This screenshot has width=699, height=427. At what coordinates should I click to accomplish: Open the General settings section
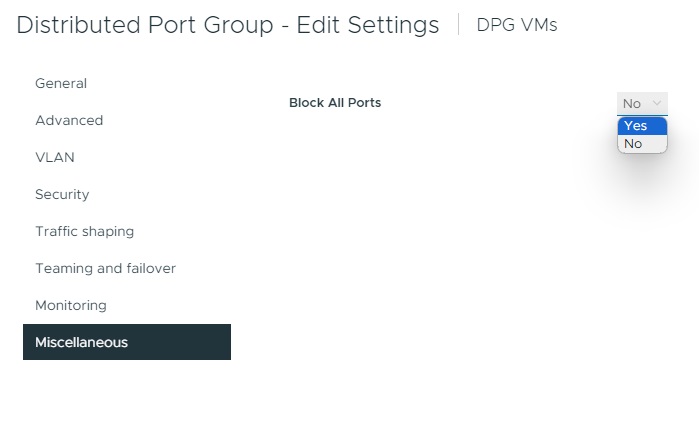pyautogui.click(x=61, y=83)
